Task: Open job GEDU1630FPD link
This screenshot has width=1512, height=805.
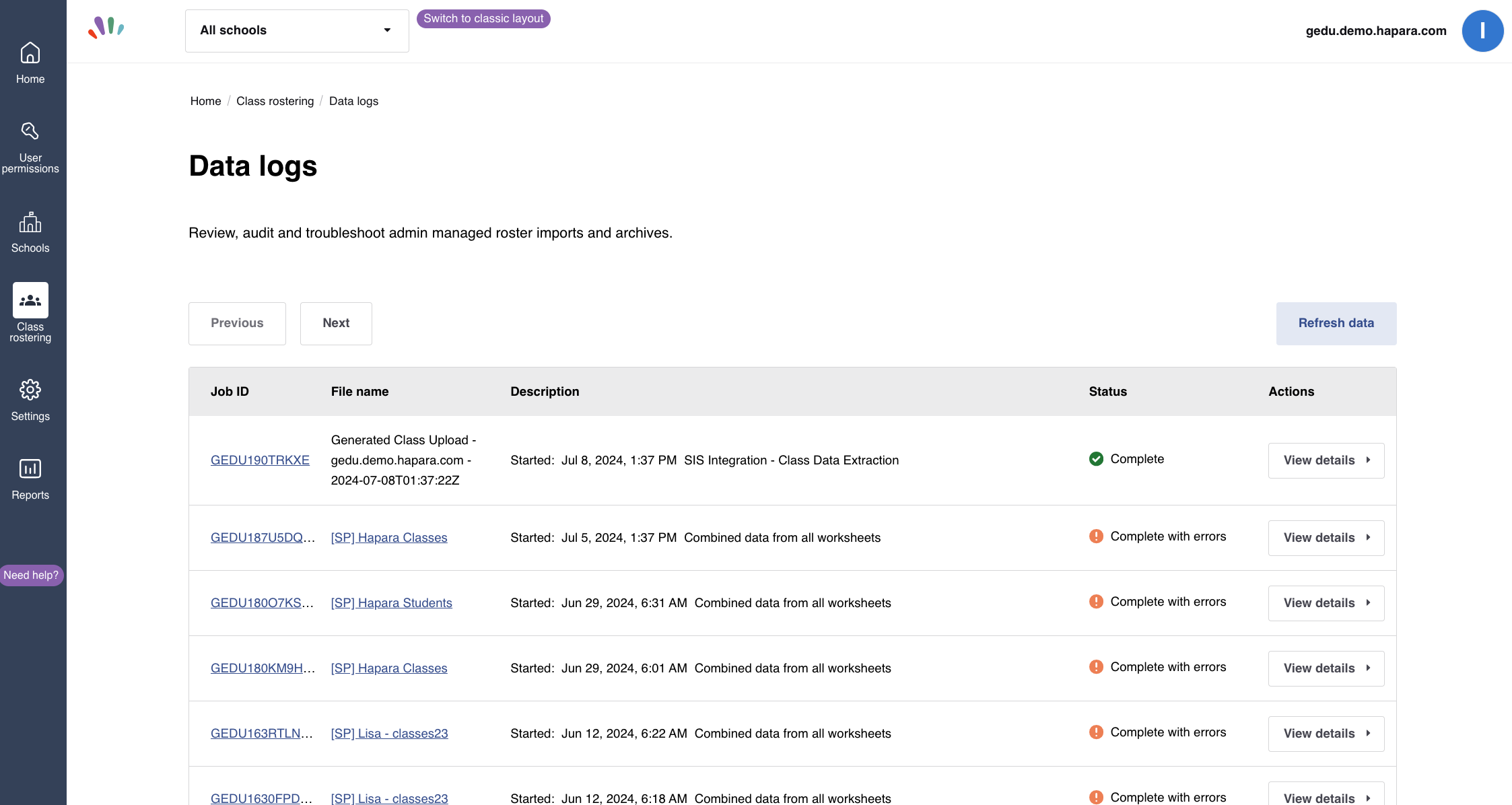Action: coord(261,798)
